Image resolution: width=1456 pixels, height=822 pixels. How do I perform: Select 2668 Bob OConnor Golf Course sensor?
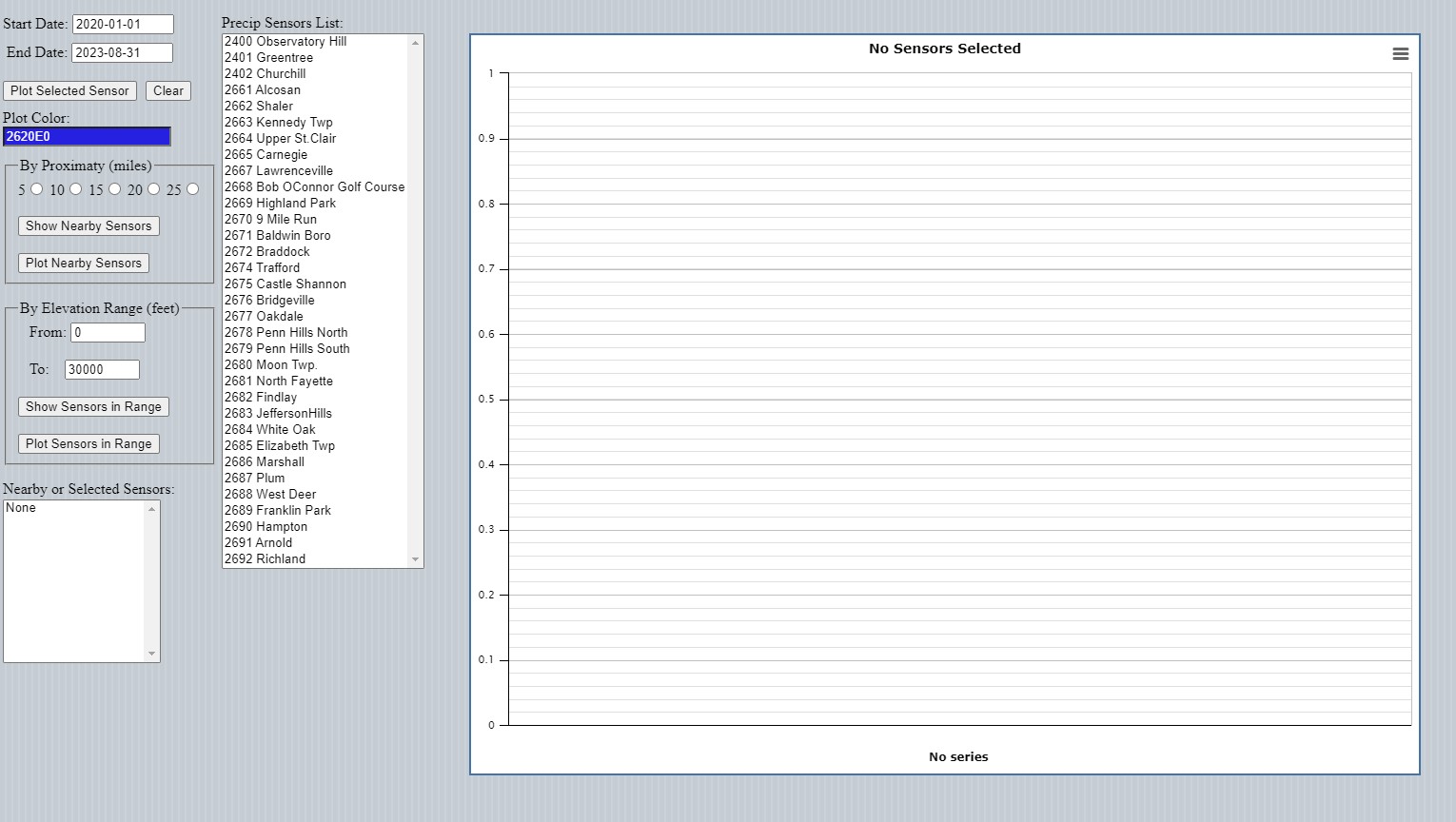coord(314,187)
